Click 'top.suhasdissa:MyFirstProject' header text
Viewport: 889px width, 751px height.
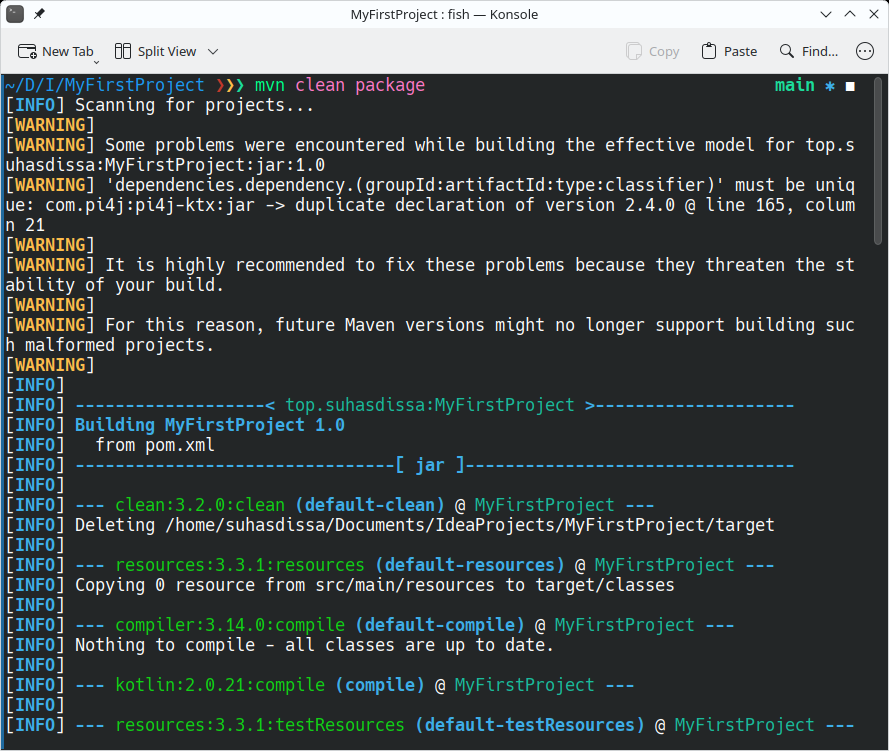[430, 405]
